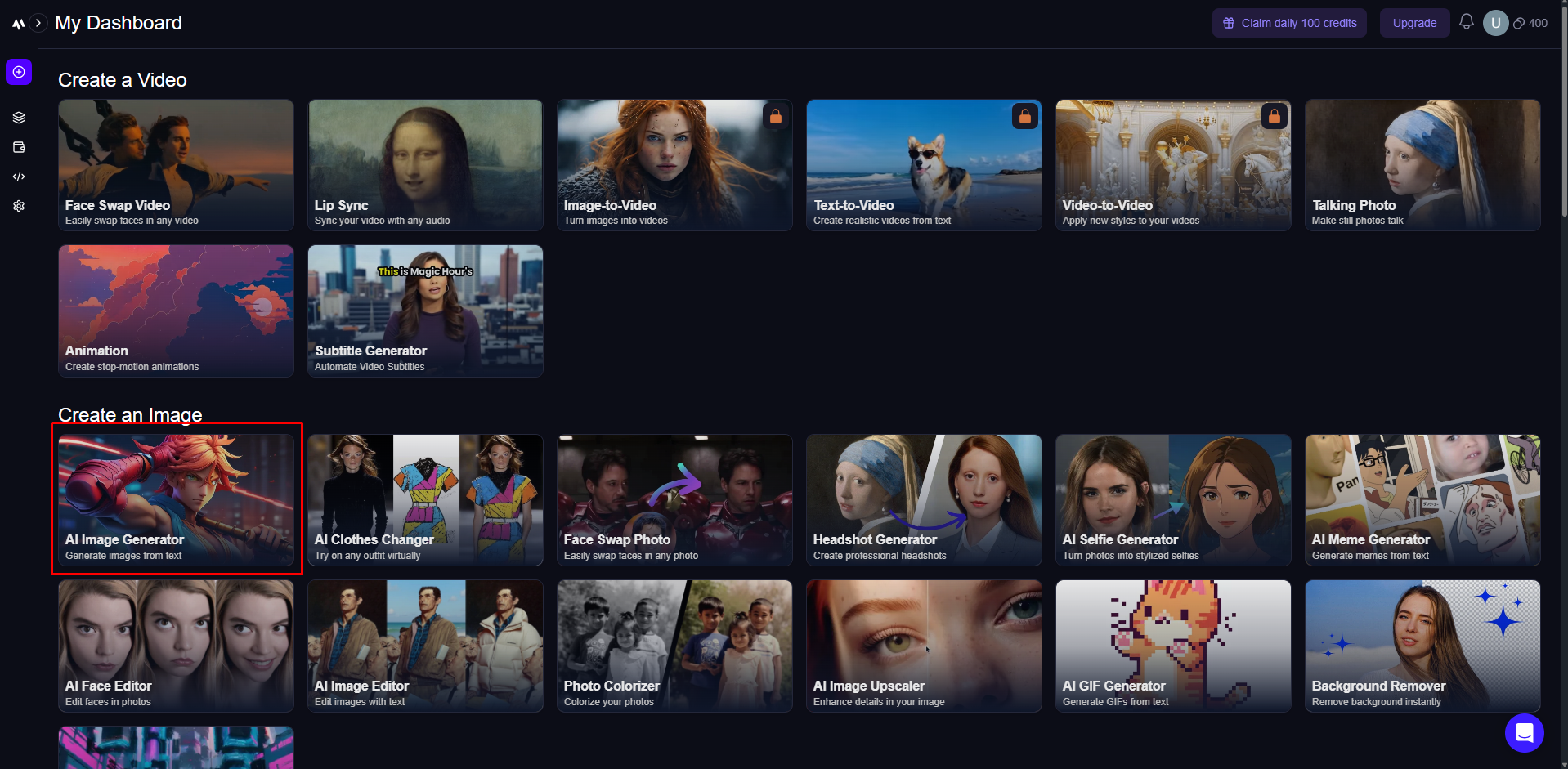Click the lock icon on Text-to-Video

tap(1024, 116)
